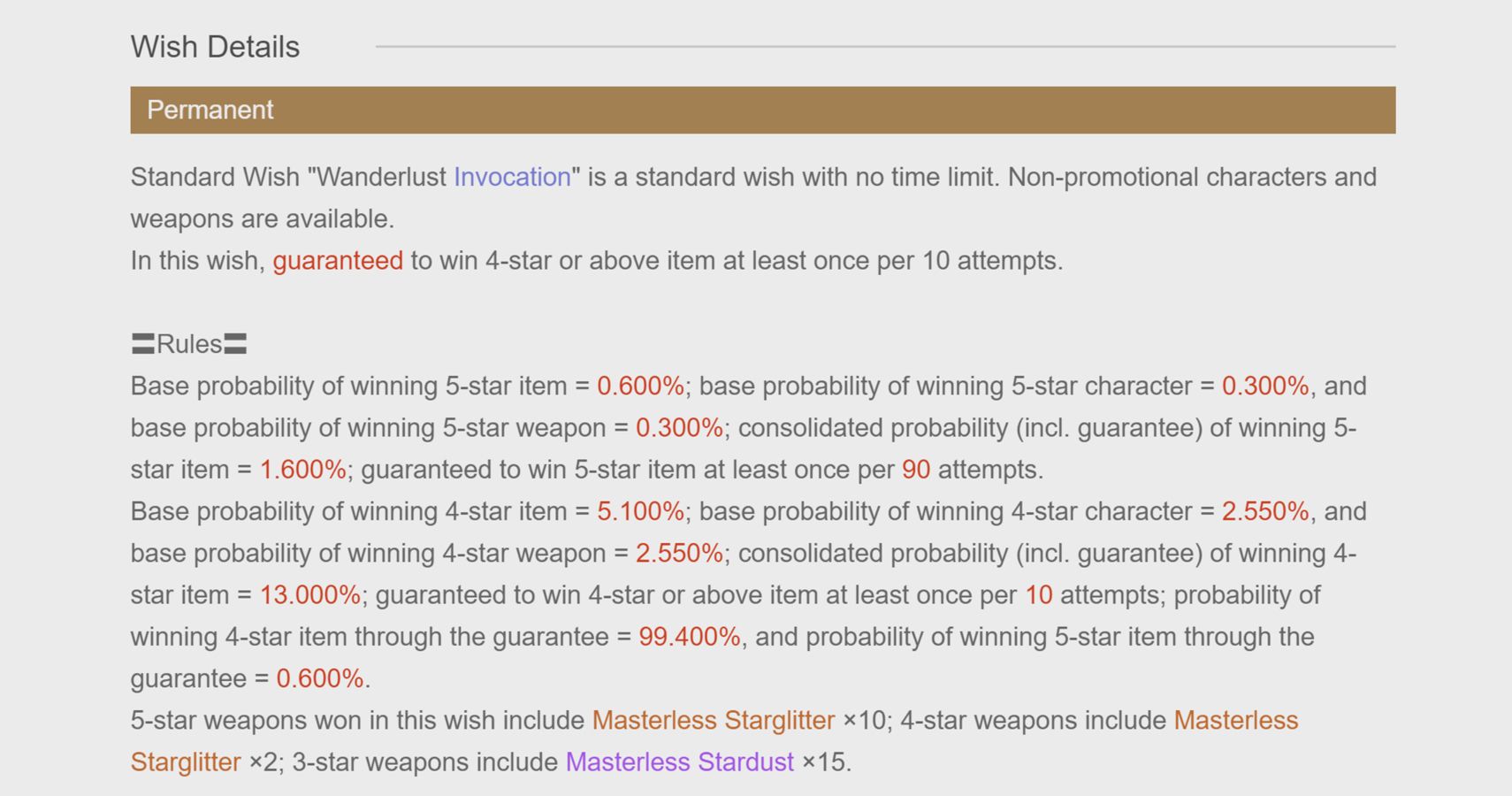This screenshot has height=796, width=1512.
Task: Click the 13.000% consolidated probability value
Action: point(309,594)
